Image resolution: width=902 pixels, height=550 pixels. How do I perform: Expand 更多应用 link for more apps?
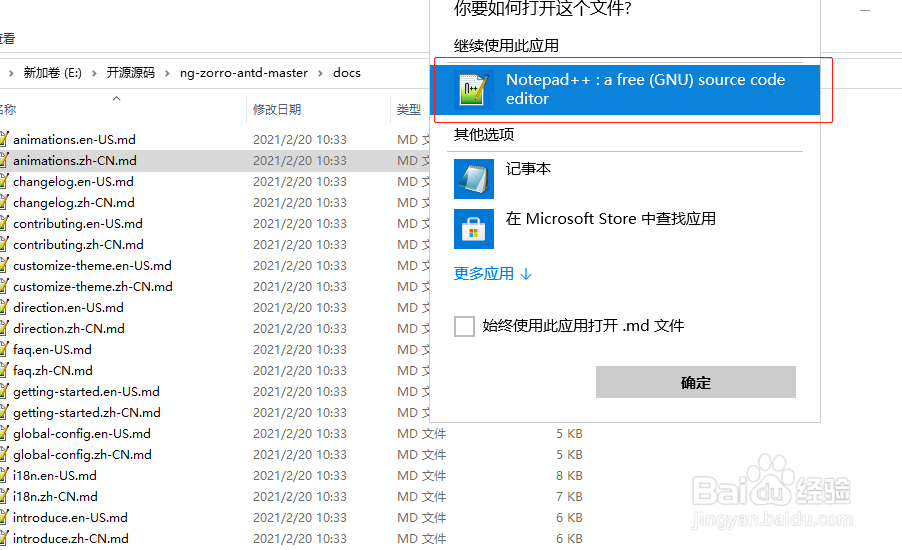pos(493,274)
